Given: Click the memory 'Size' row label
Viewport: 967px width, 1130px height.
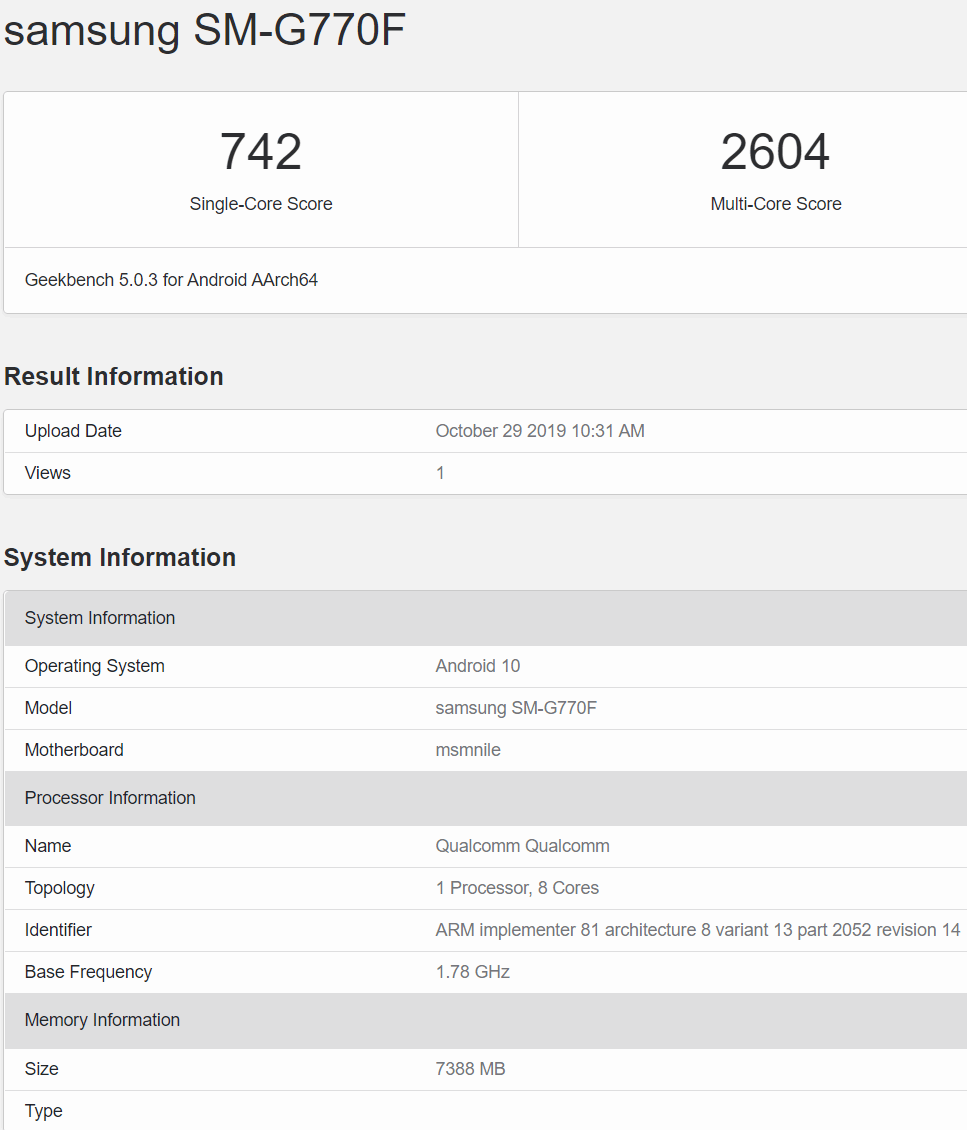Looking at the screenshot, I should point(42,1069).
